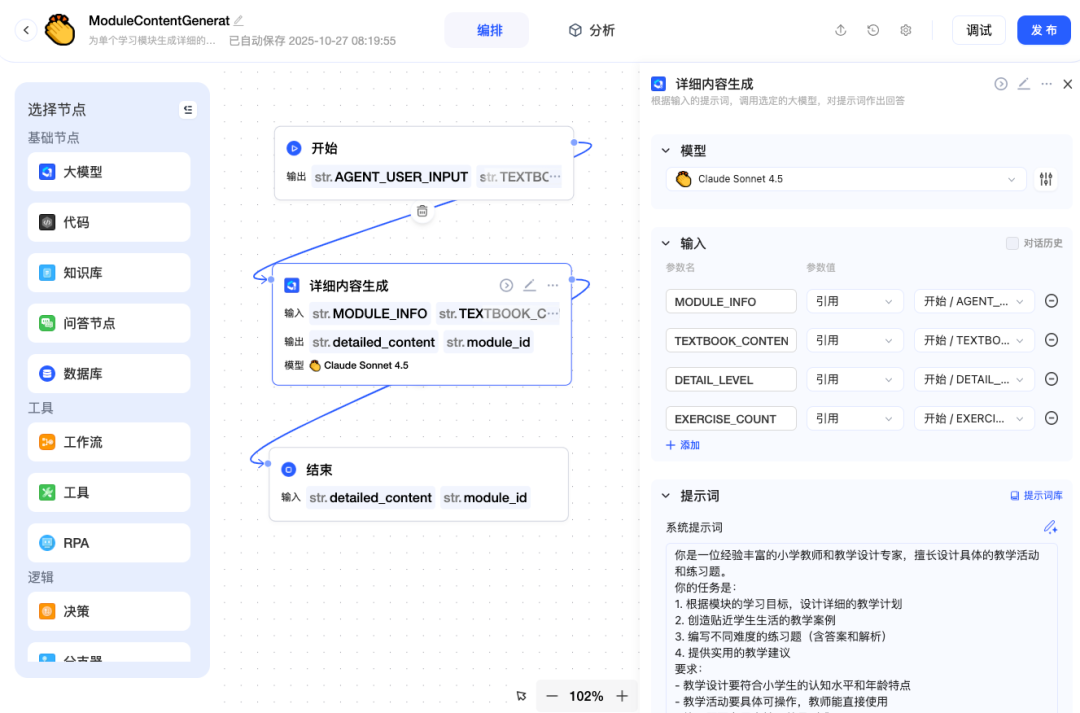Switch to the 编排 tab
This screenshot has width=1080, height=713.
(x=486, y=30)
